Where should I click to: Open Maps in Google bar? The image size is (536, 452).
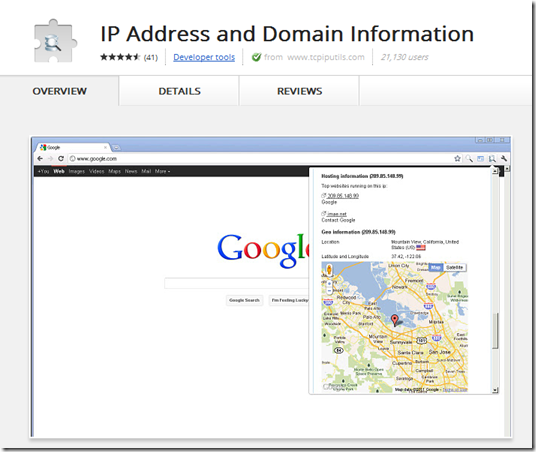tap(115, 171)
